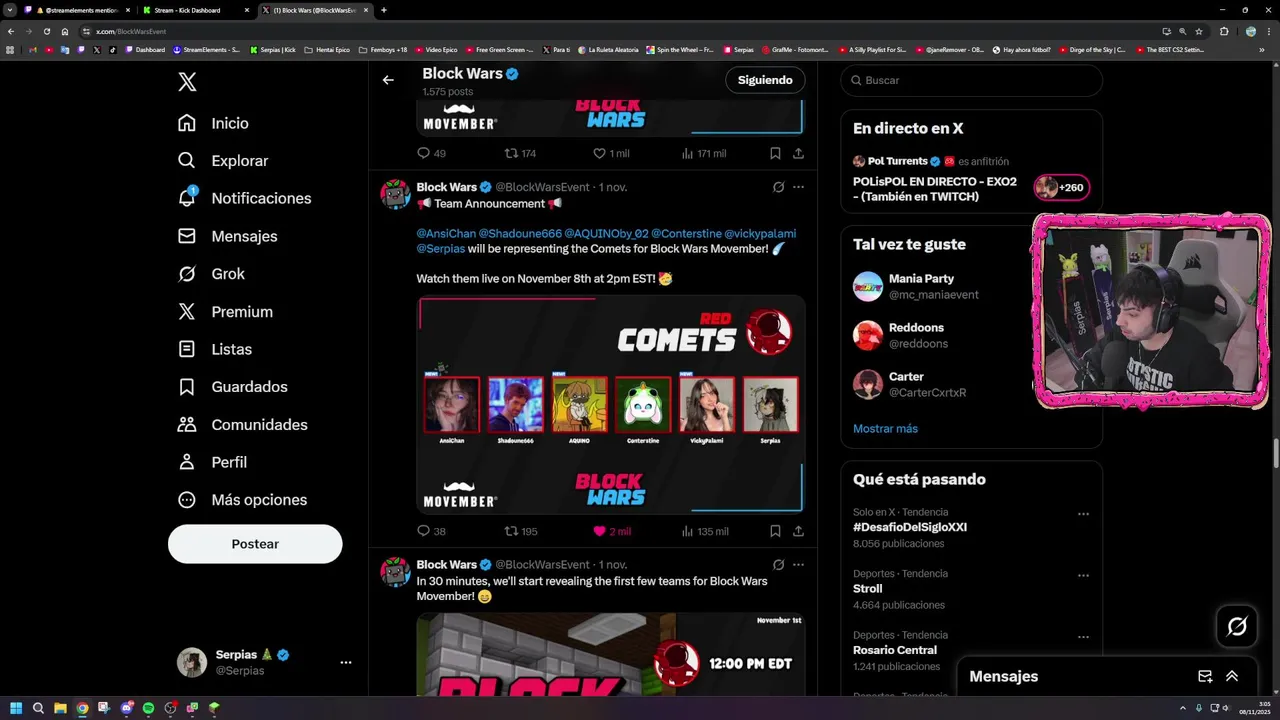The width and height of the screenshot is (1280, 720).
Task: Click the X logo in sidebar
Action: (187, 82)
